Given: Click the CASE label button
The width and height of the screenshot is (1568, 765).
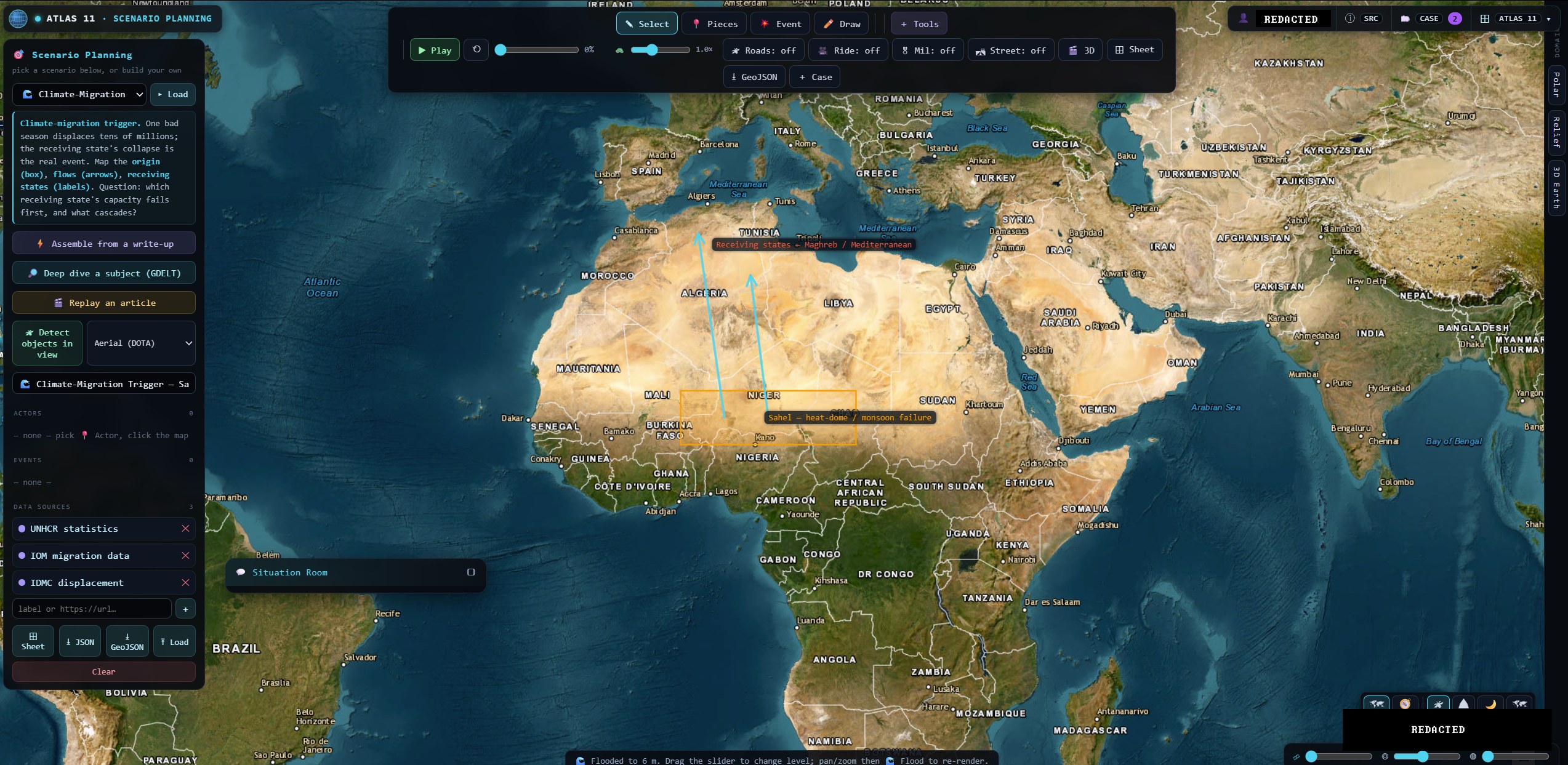Looking at the screenshot, I should click(1429, 18).
